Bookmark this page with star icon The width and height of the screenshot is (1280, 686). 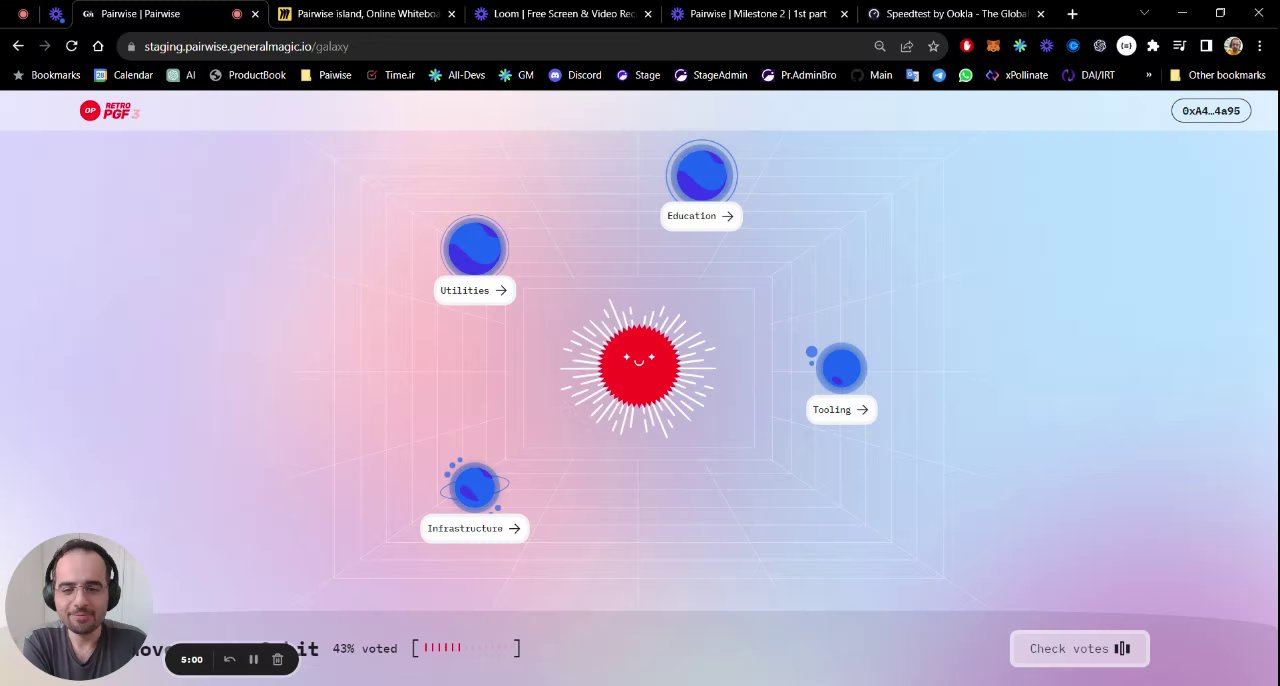point(933,46)
